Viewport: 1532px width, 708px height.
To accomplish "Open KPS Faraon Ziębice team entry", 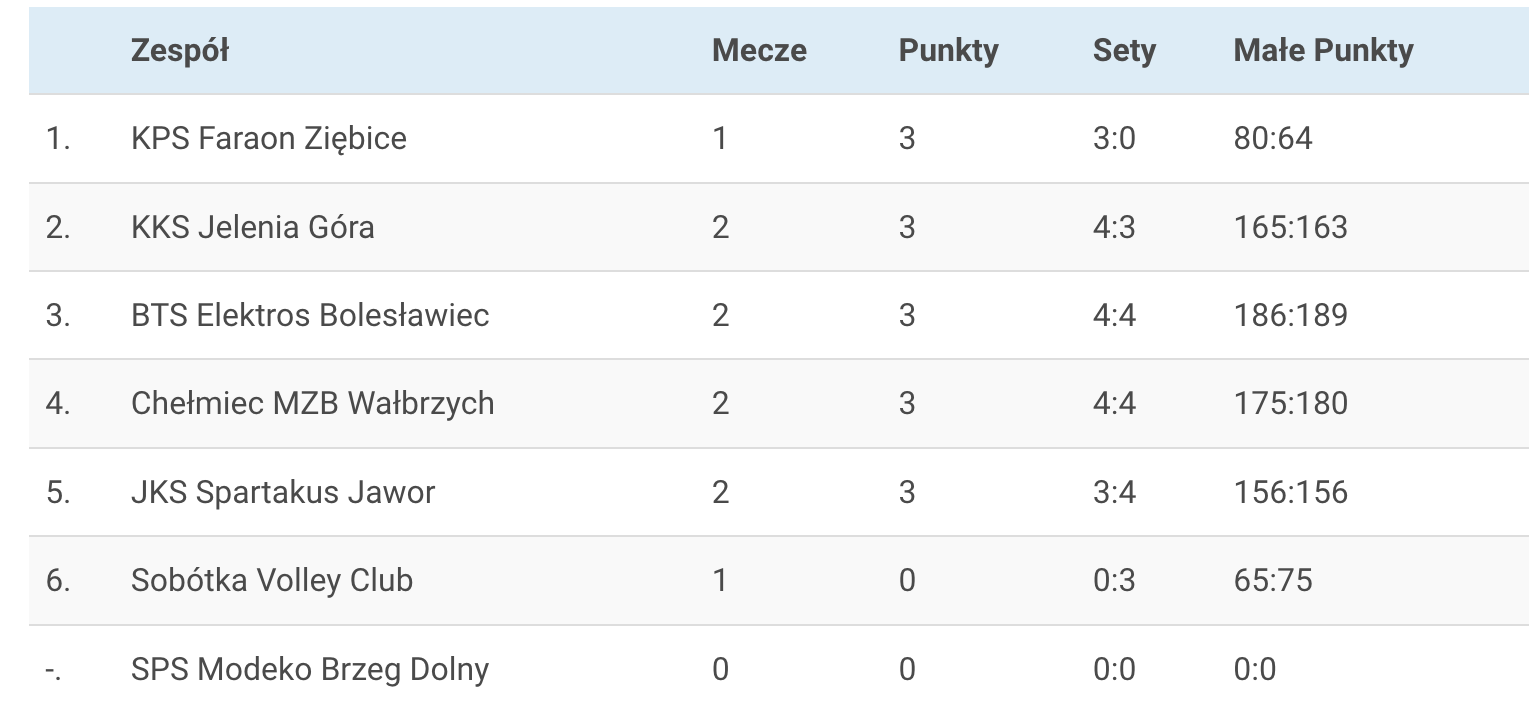I will 269,138.
